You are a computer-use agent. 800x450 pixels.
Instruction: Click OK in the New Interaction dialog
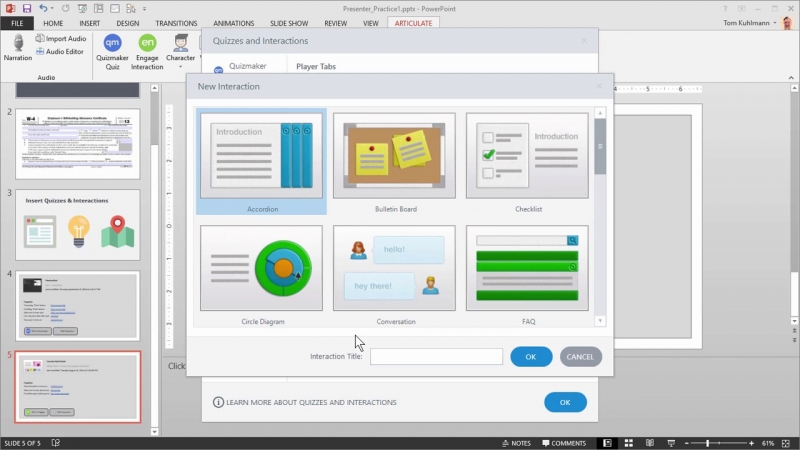click(531, 357)
